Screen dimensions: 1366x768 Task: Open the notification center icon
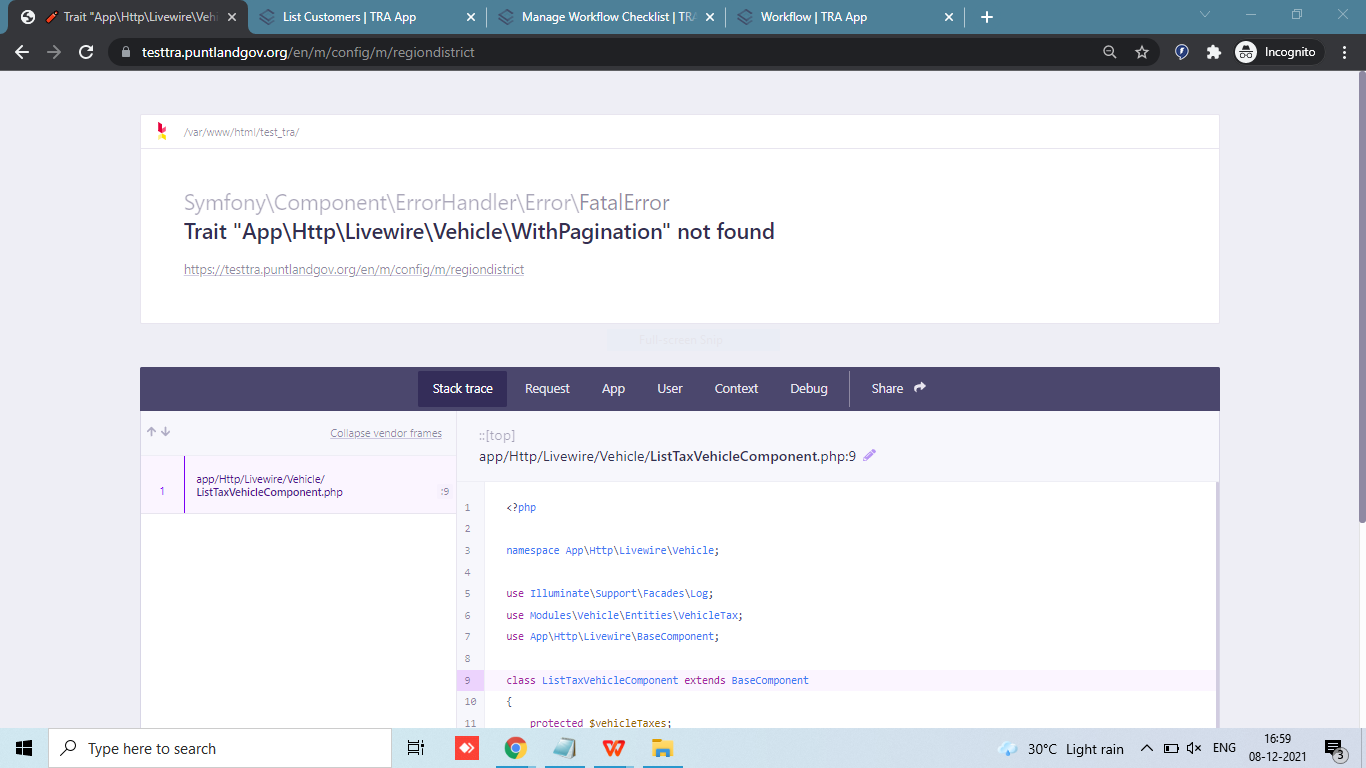pyautogui.click(x=1334, y=748)
